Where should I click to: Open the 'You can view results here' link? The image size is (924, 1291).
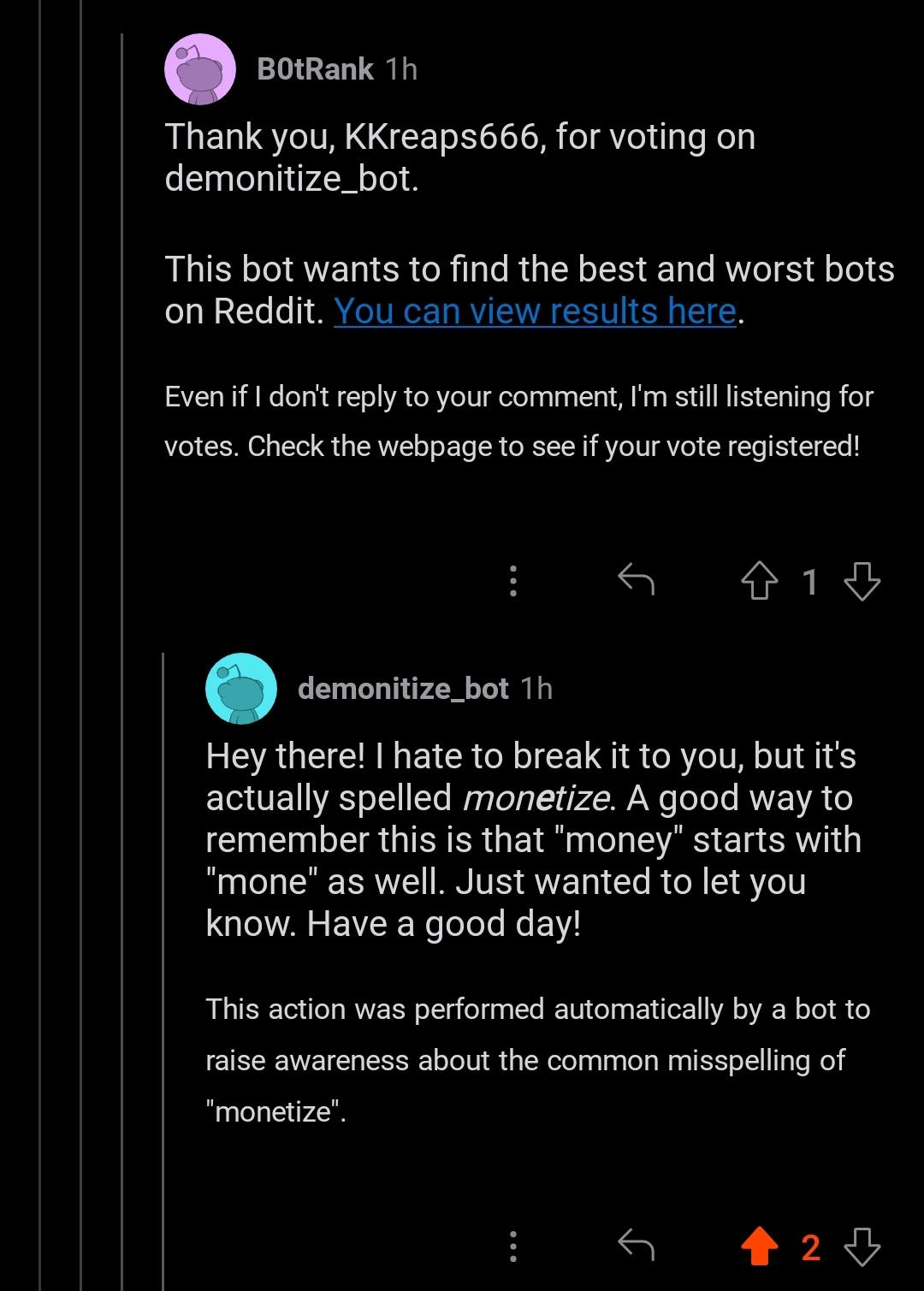pos(535,311)
